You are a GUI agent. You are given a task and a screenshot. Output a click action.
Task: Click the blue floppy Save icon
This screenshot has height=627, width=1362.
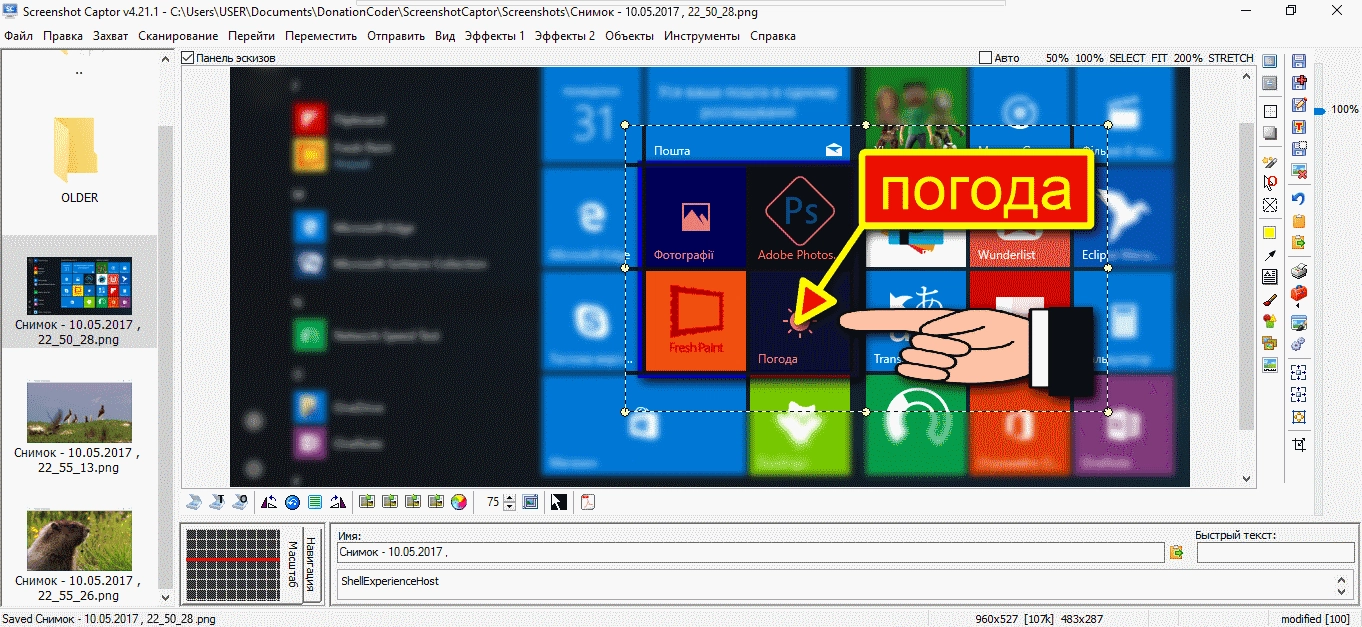[1299, 61]
